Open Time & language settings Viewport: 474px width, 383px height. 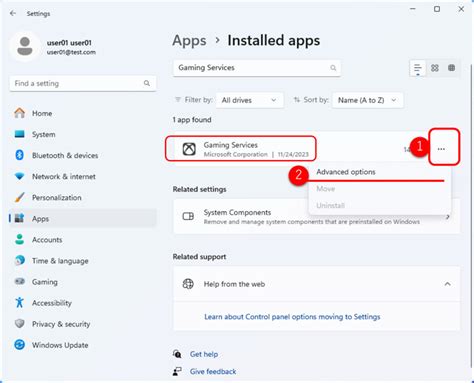[x=83, y=261]
